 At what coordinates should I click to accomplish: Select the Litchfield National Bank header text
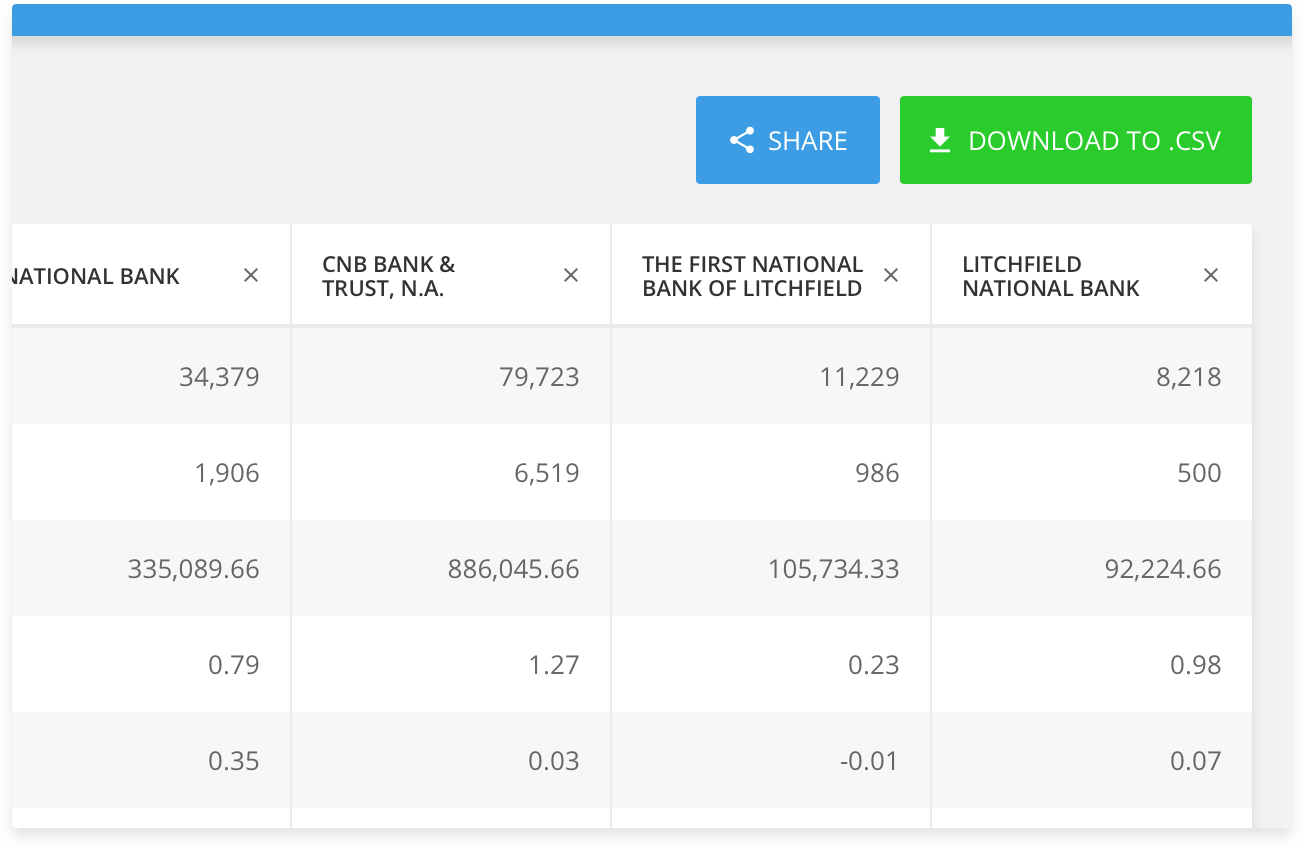pyautogui.click(x=1051, y=276)
